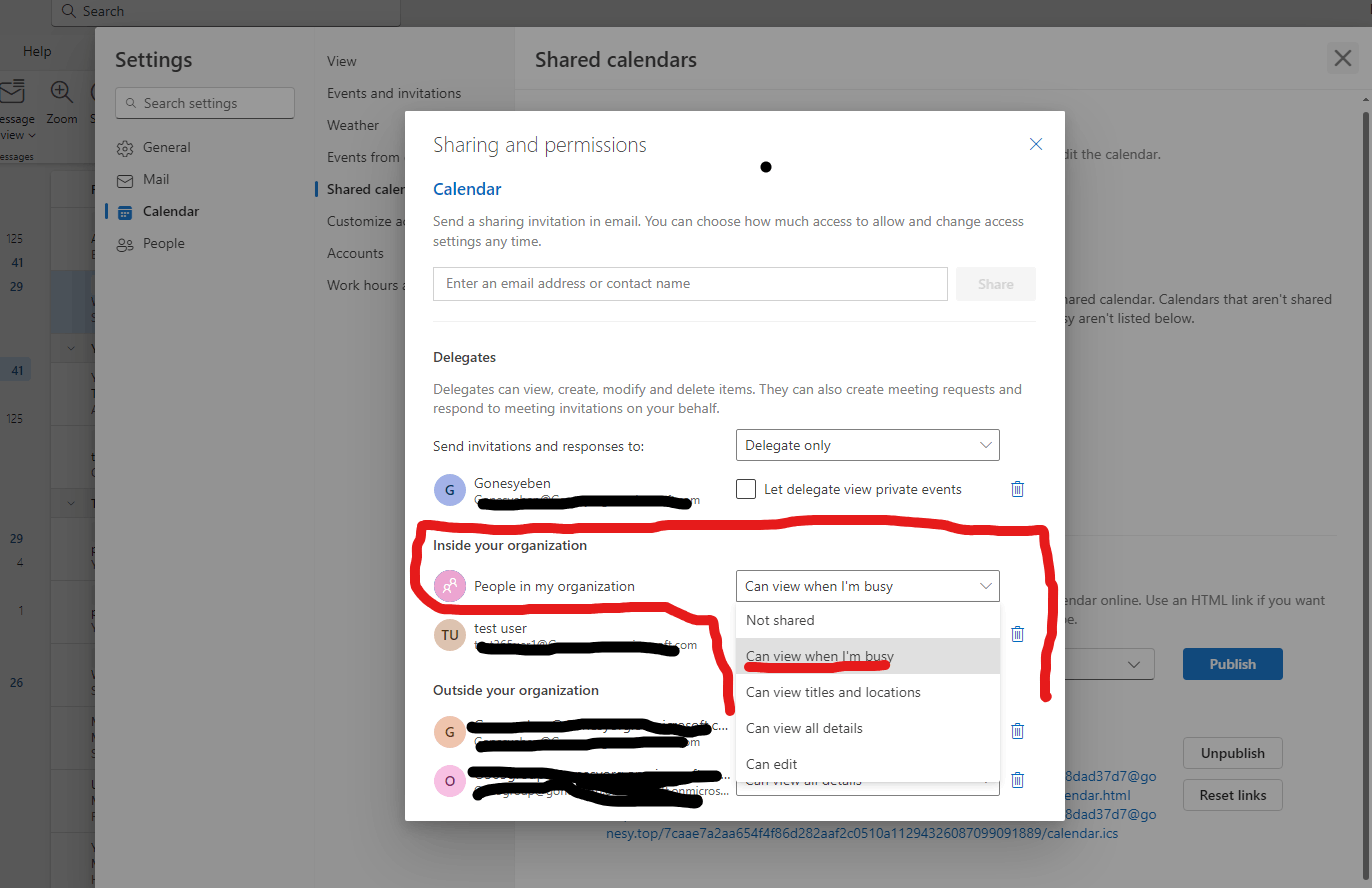This screenshot has width=1372, height=888.
Task: Close the Sharing and permissions dialog
Action: click(x=1036, y=144)
